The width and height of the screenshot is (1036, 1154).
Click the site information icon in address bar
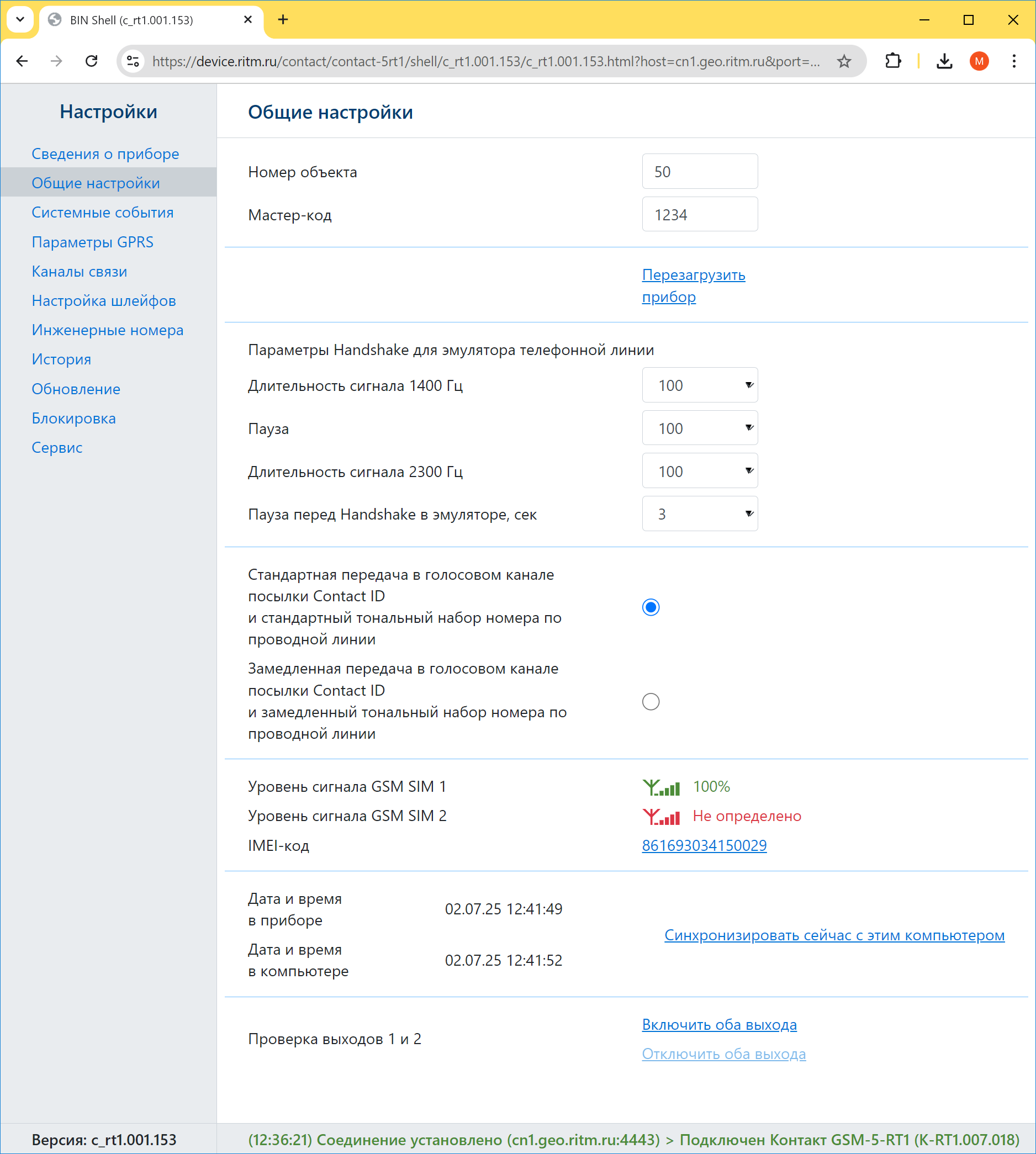coord(133,61)
